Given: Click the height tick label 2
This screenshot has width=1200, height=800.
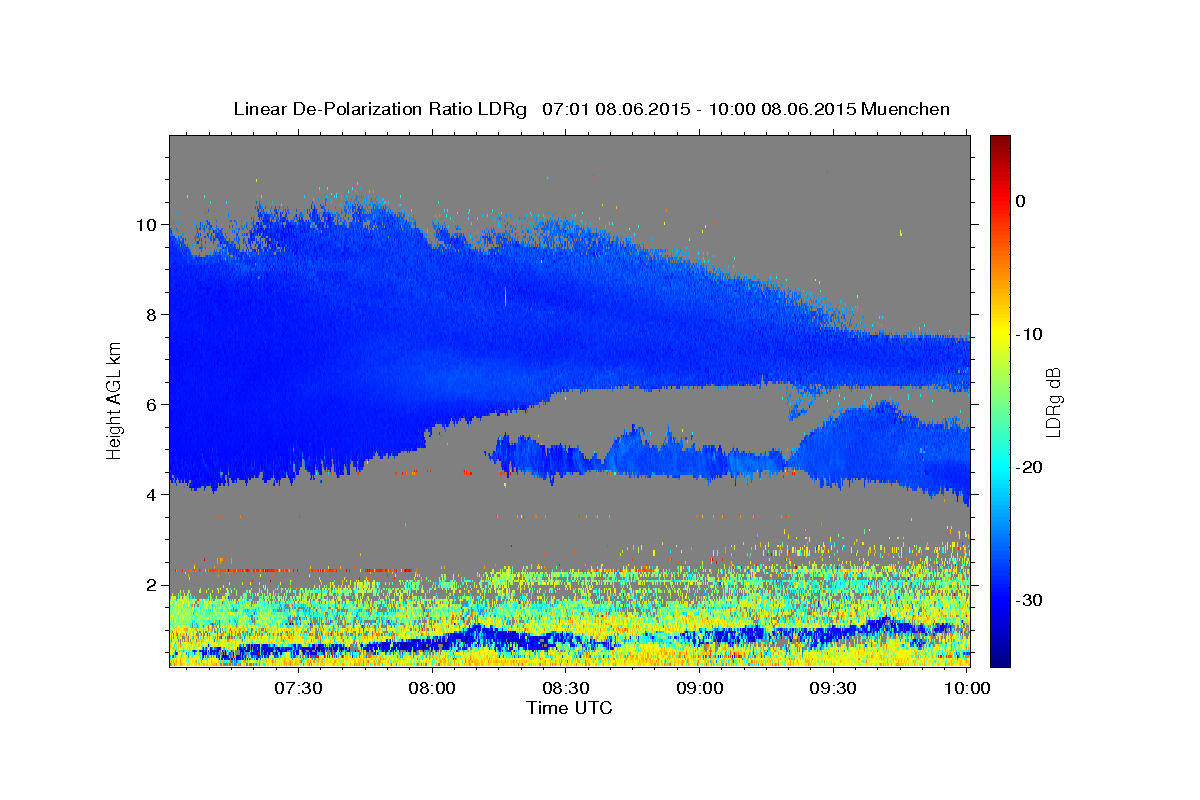Looking at the screenshot, I should (151, 585).
